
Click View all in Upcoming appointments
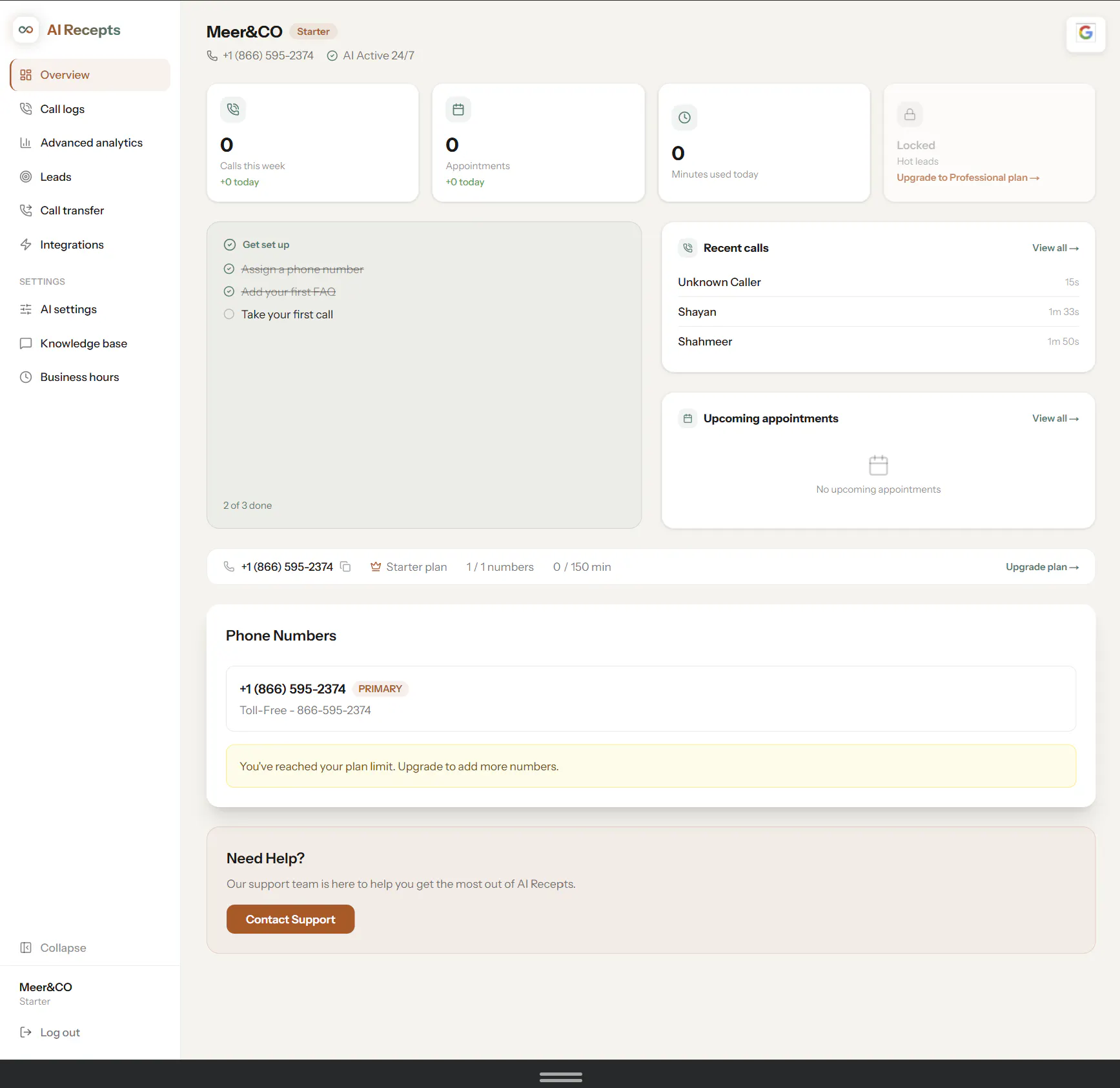click(1055, 418)
